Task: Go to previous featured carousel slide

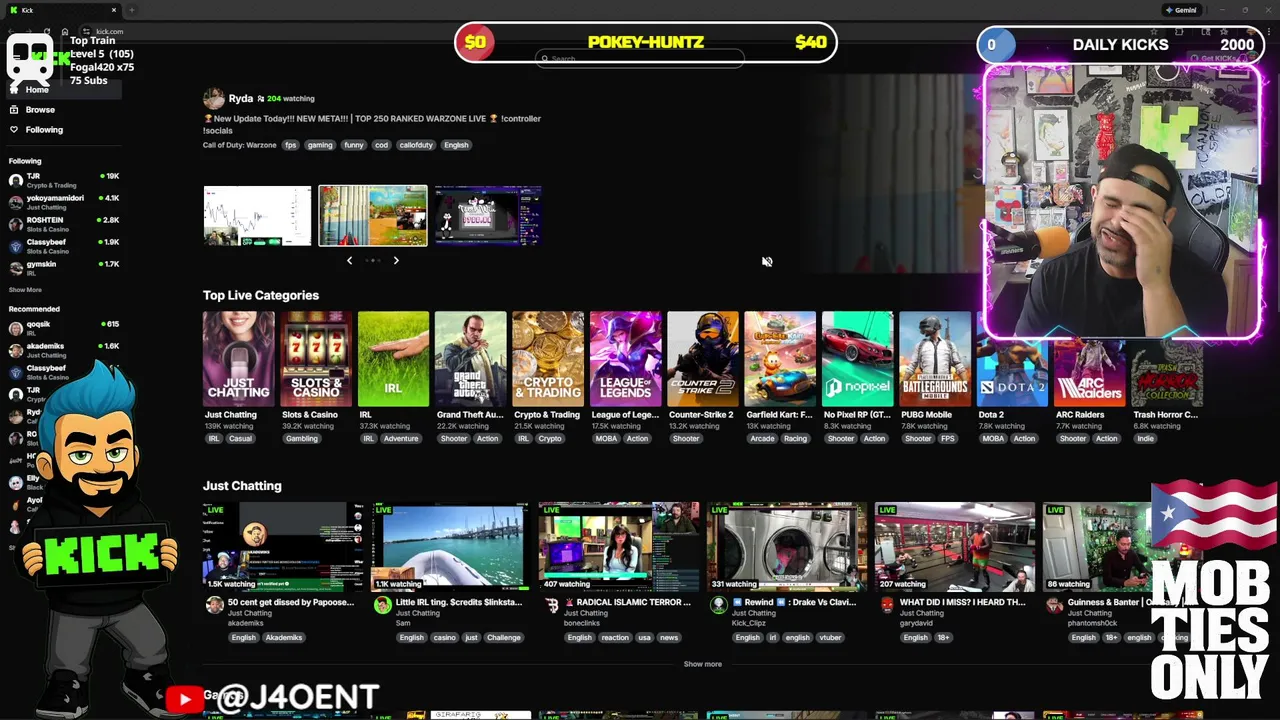Action: click(x=349, y=261)
